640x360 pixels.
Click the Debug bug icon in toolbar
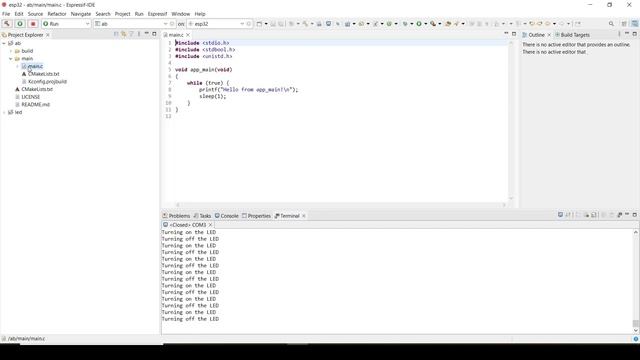[x=405, y=24]
